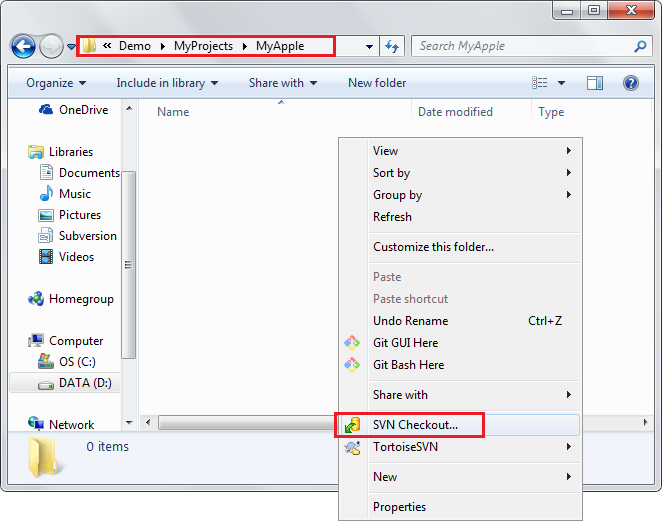
Task: Open the Include in library dropdown
Action: pos(167,83)
